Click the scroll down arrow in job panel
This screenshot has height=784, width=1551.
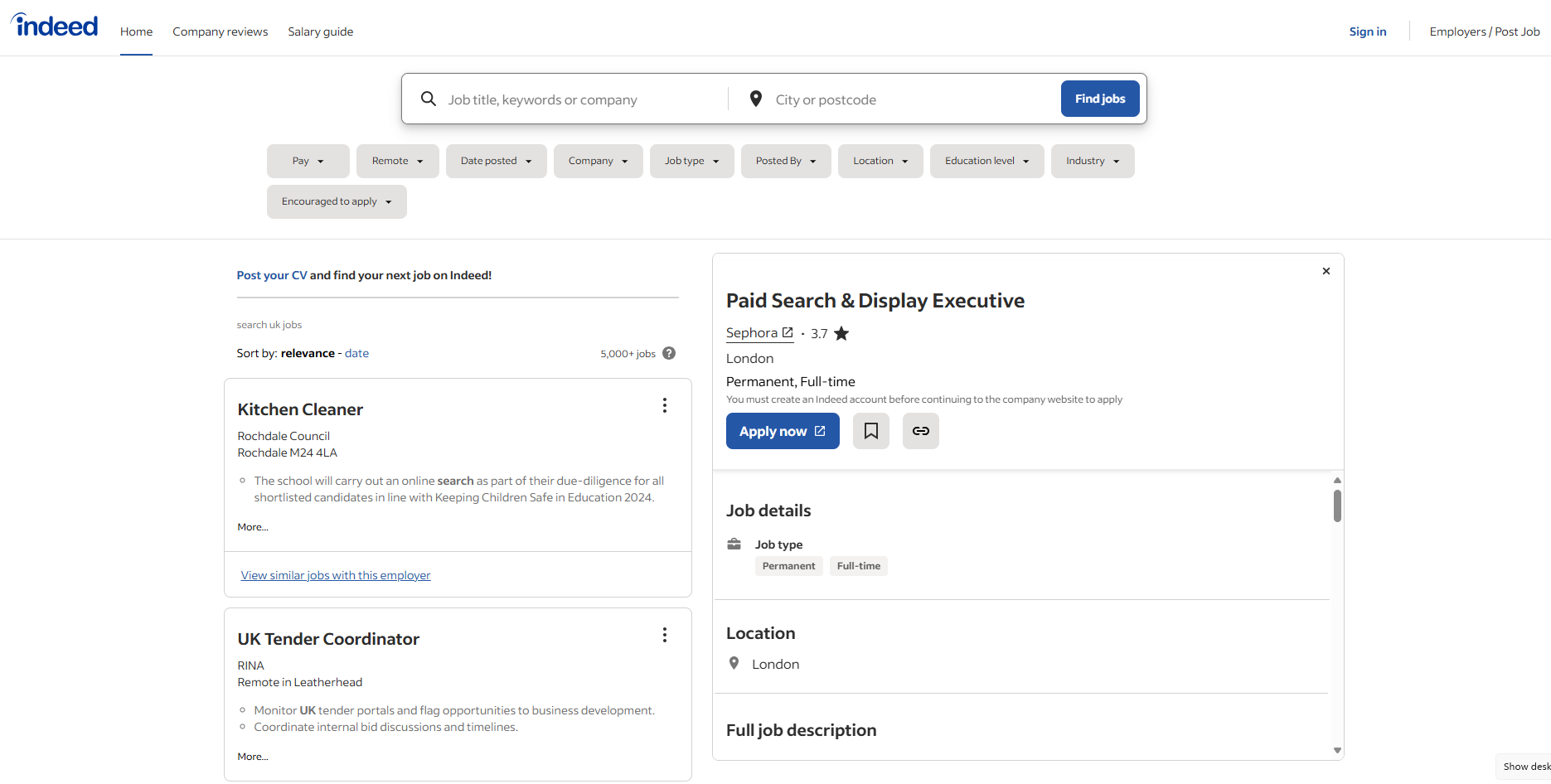1337,750
